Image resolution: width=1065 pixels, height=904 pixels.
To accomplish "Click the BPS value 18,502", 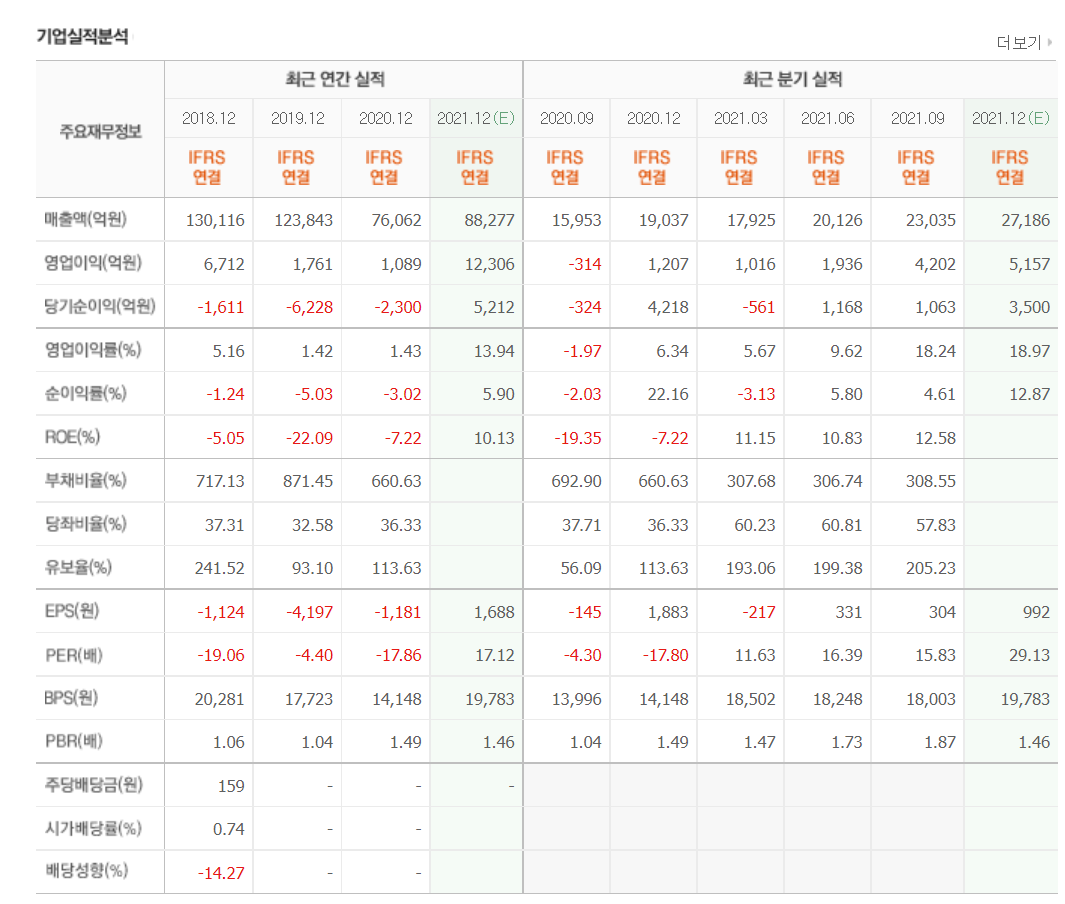I will [751, 700].
